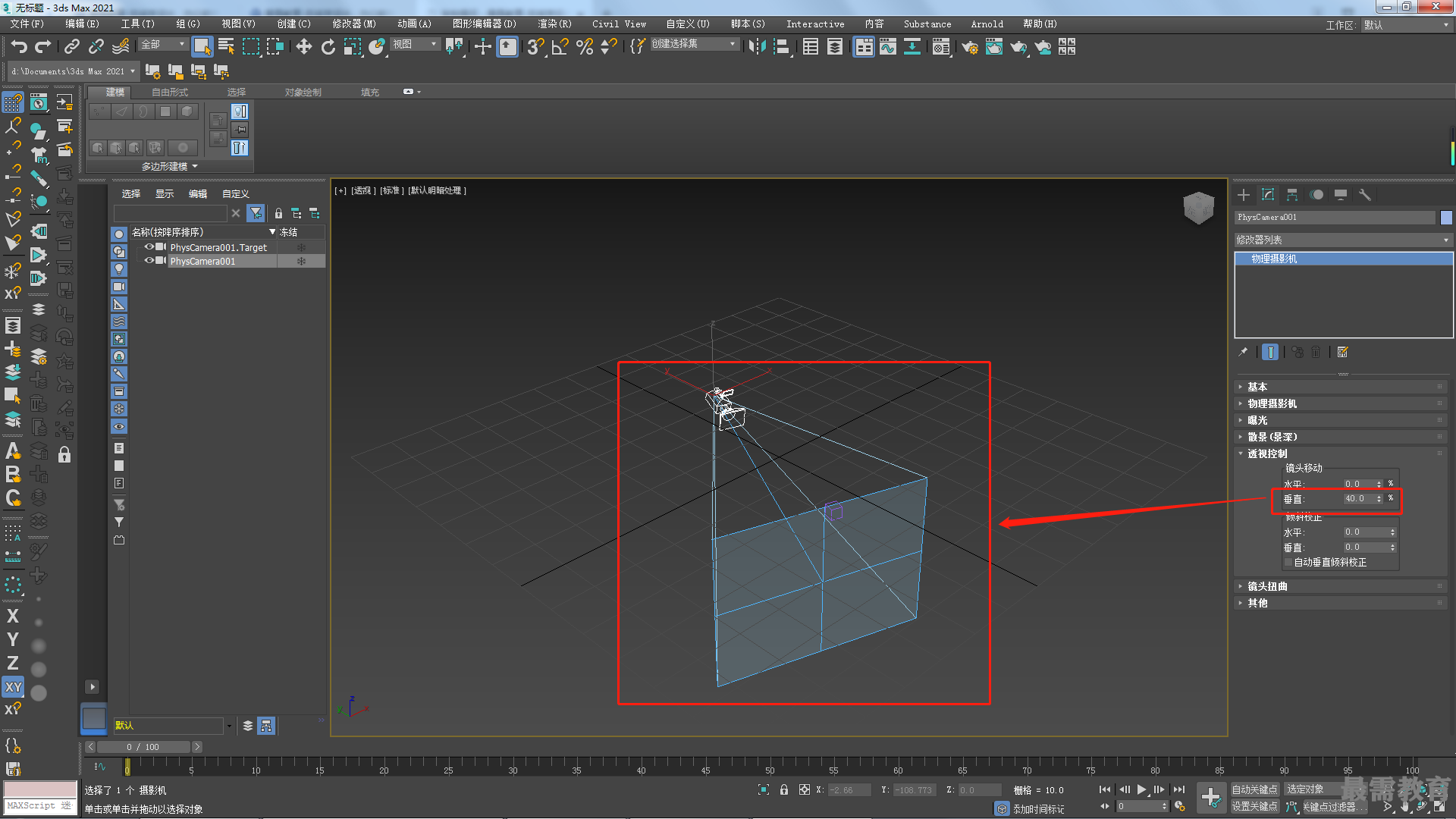The width and height of the screenshot is (1456, 819).
Task: Click the object color swatch beside PhysCamera001
Action: point(1445,218)
